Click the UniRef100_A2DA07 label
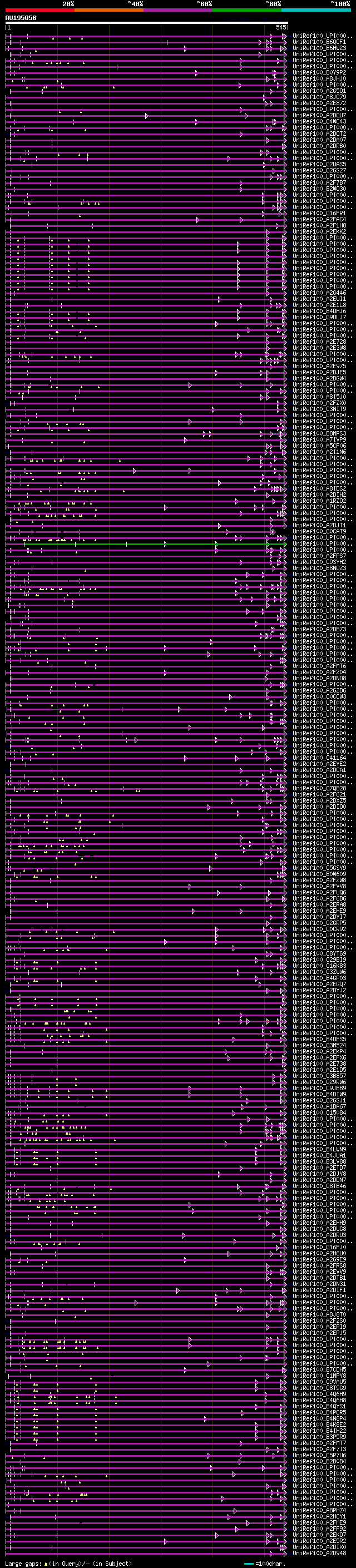Screen dimensions: 356x1568 pyautogui.click(x=319, y=140)
